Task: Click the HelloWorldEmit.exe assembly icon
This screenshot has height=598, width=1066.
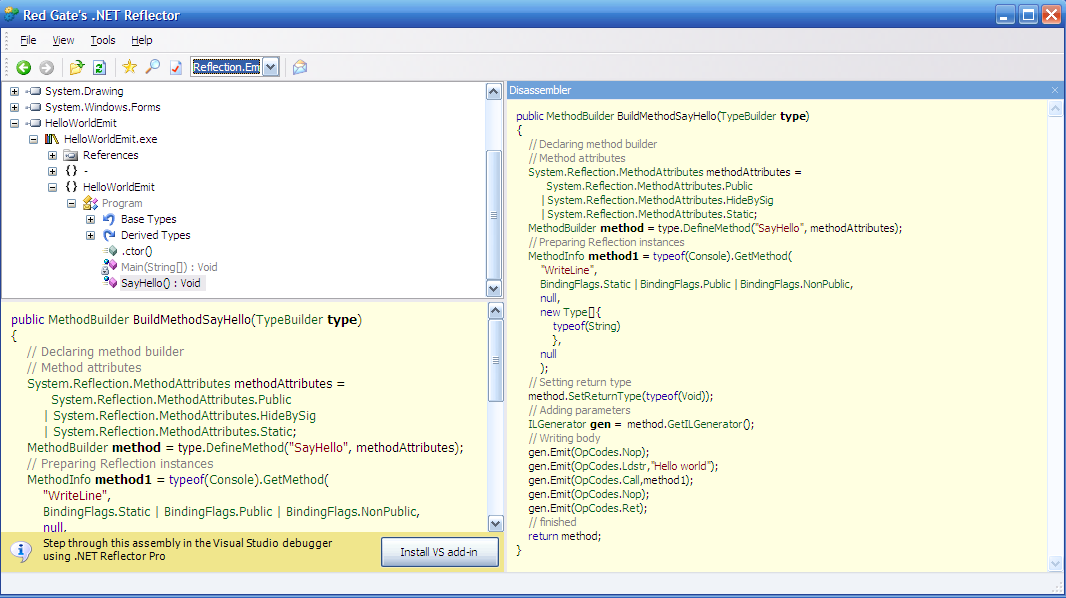Action: pos(52,139)
